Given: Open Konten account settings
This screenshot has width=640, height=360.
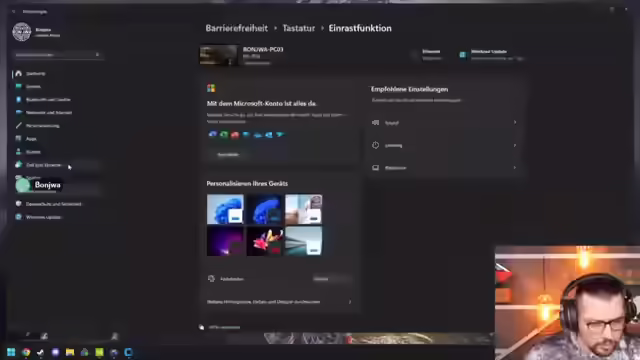Looking at the screenshot, I should tap(28, 152).
